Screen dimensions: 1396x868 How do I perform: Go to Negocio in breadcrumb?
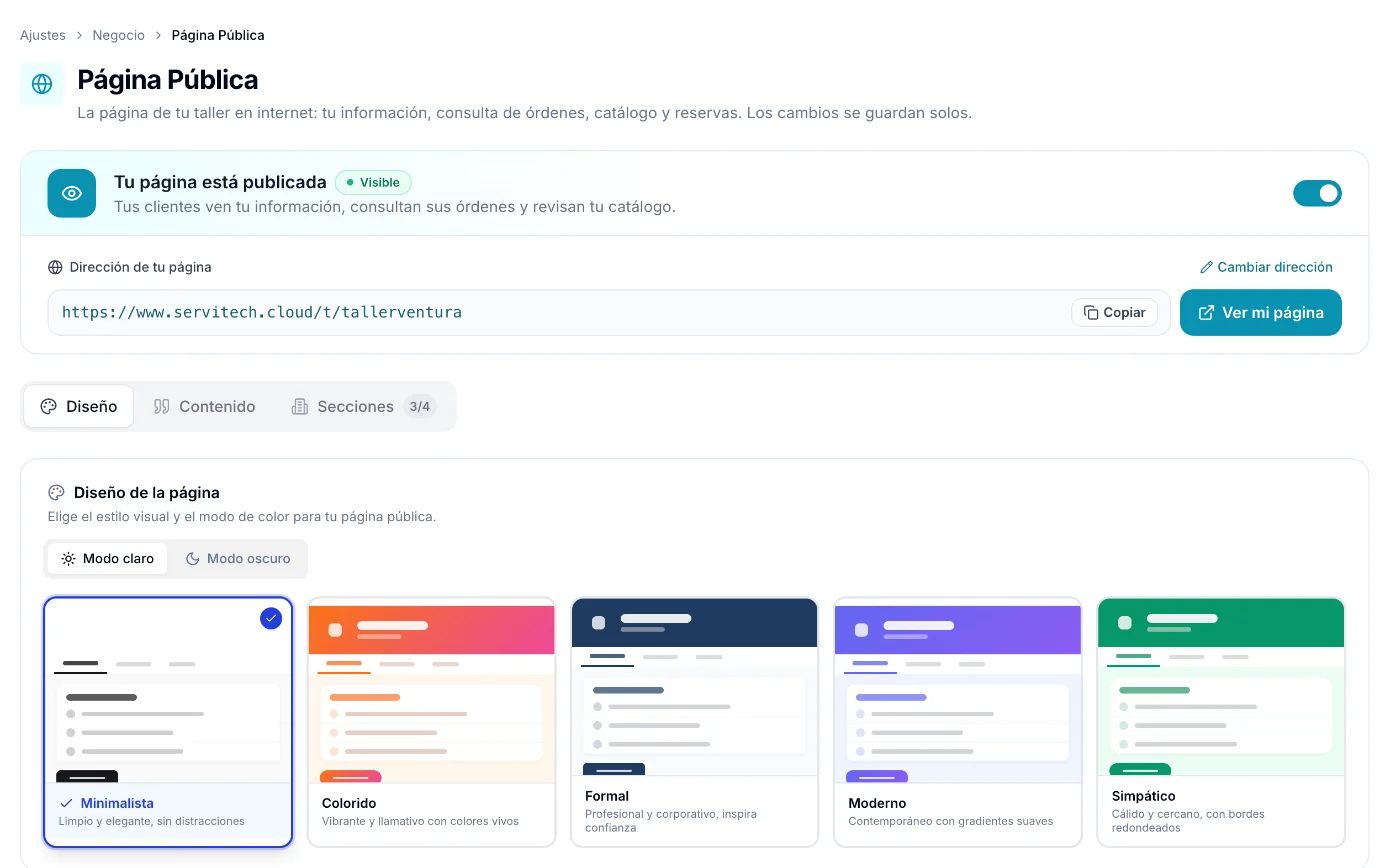pos(119,35)
